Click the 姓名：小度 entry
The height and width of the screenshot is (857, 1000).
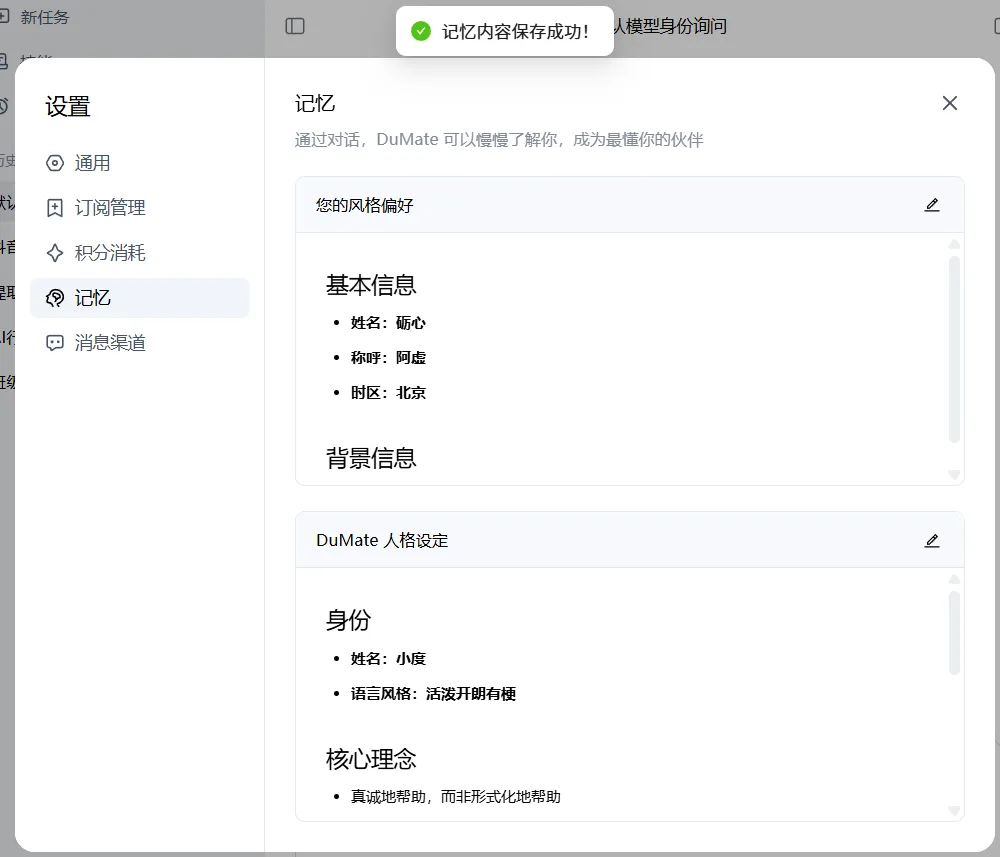tap(388, 659)
